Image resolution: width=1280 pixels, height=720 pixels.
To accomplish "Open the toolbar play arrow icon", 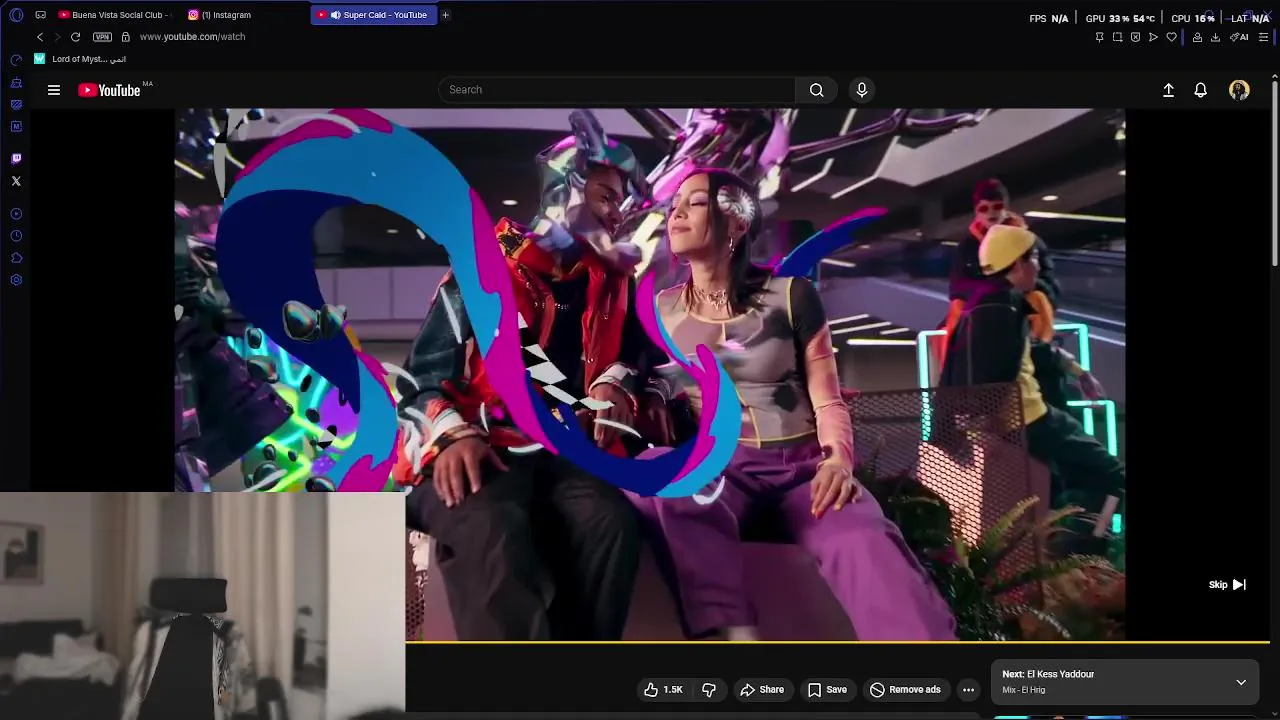I will click(x=1153, y=37).
